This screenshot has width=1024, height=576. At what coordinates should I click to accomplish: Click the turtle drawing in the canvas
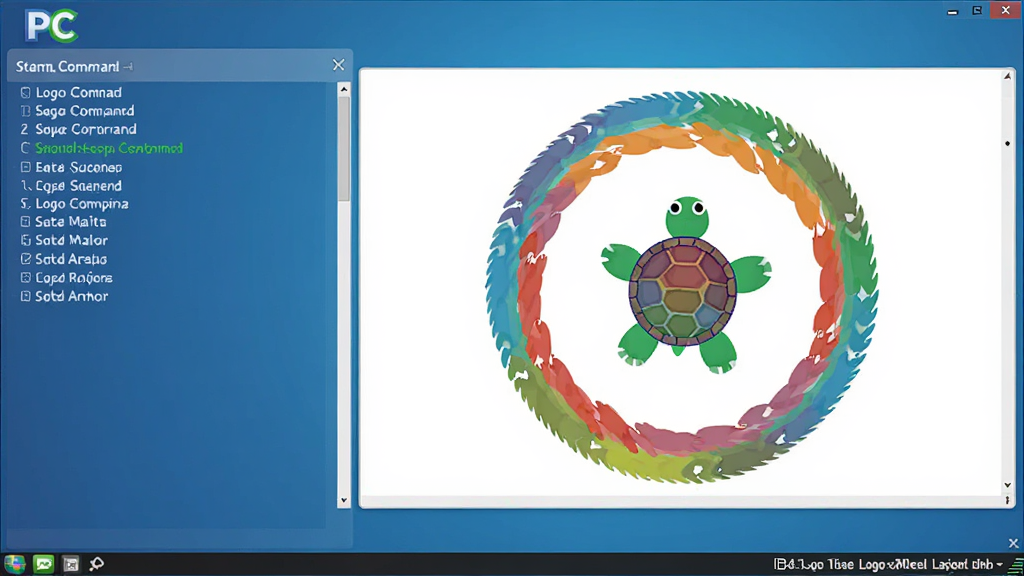[684, 285]
